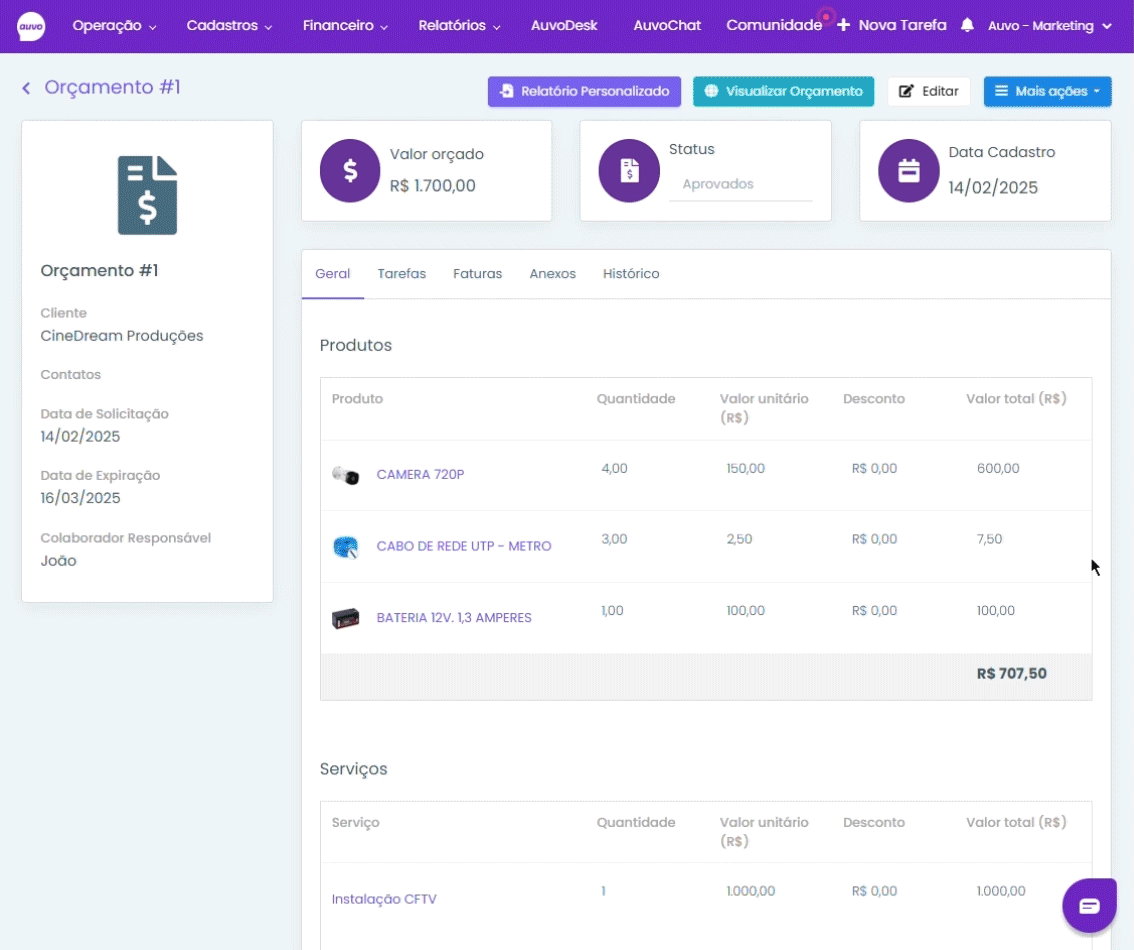Open the purple chat bubble widget
Screen dimensions: 1134x950
tap(1089, 905)
